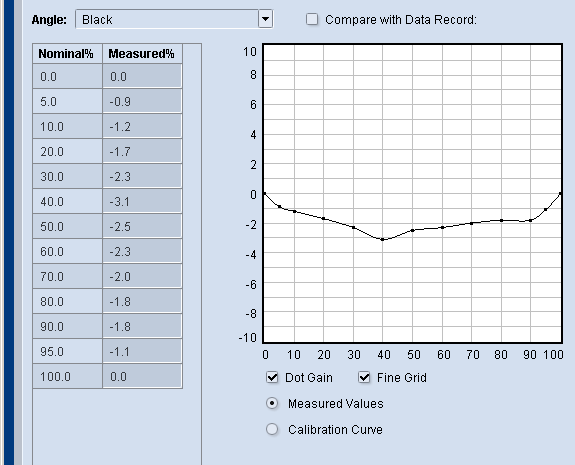
Task: Click the curve point at 20 on graph
Action: pyautogui.click(x=323, y=219)
